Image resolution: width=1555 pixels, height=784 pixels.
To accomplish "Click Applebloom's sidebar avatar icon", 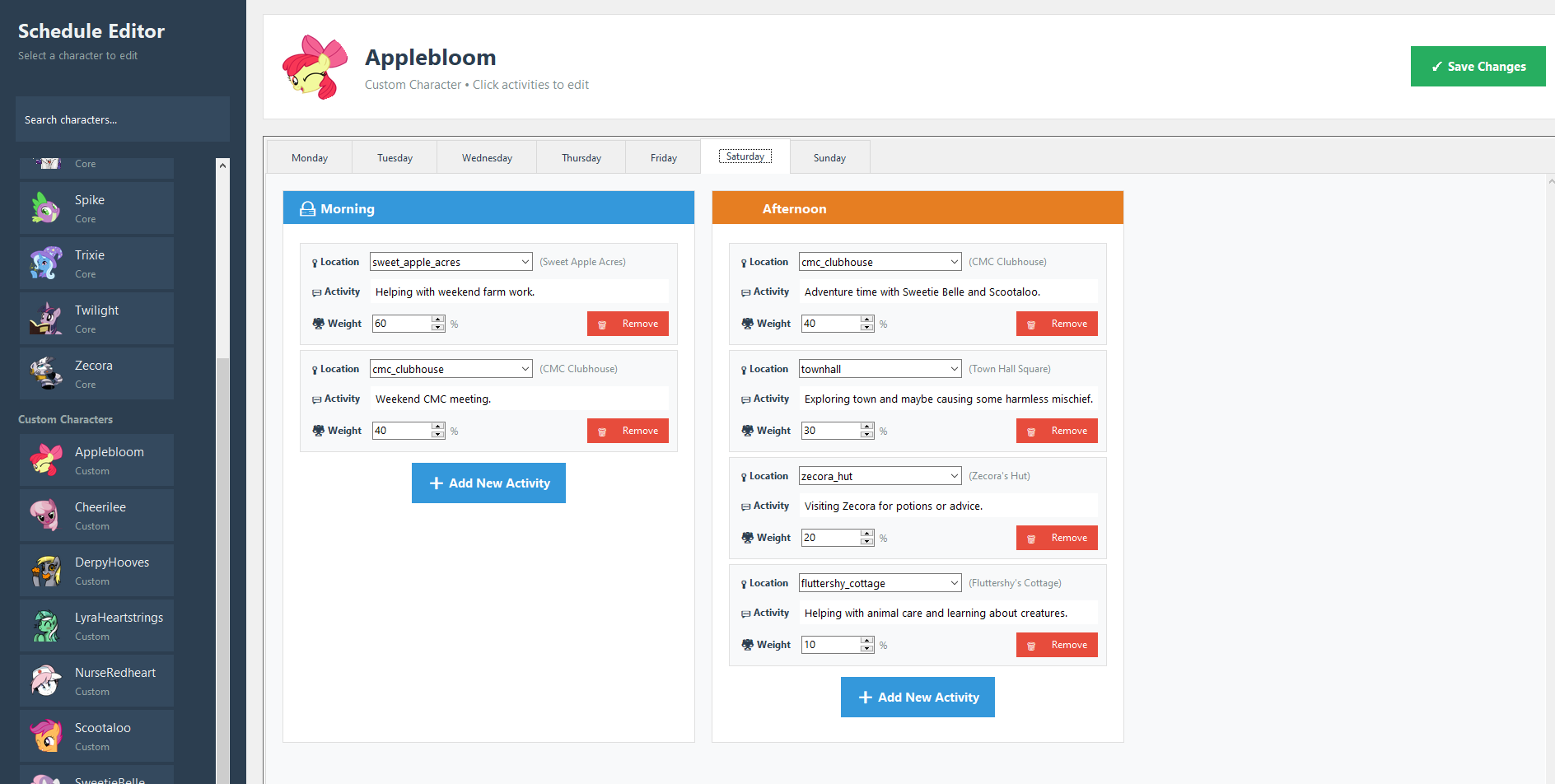I will [46, 460].
